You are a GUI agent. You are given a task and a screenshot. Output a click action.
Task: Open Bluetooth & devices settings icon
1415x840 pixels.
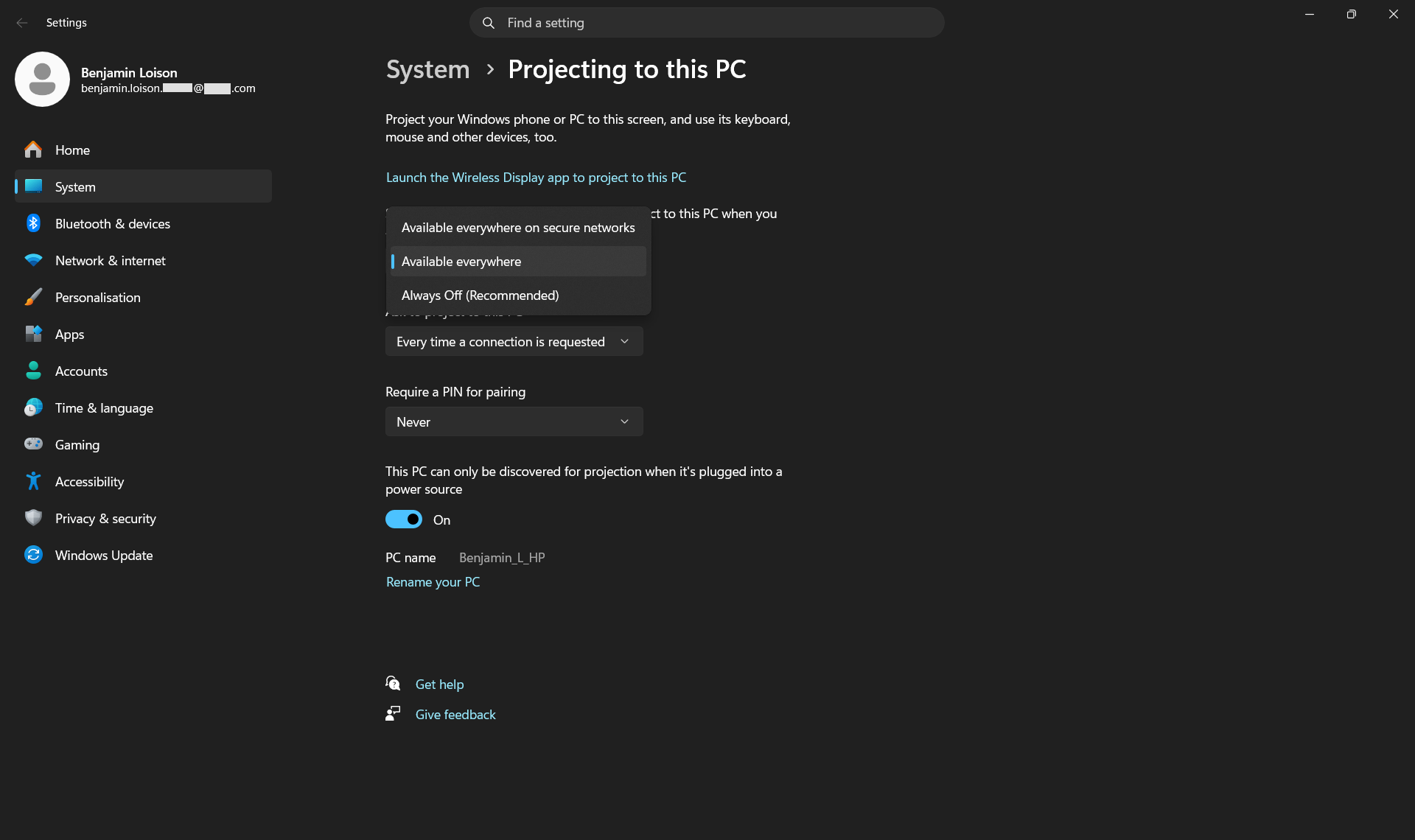pyautogui.click(x=33, y=223)
